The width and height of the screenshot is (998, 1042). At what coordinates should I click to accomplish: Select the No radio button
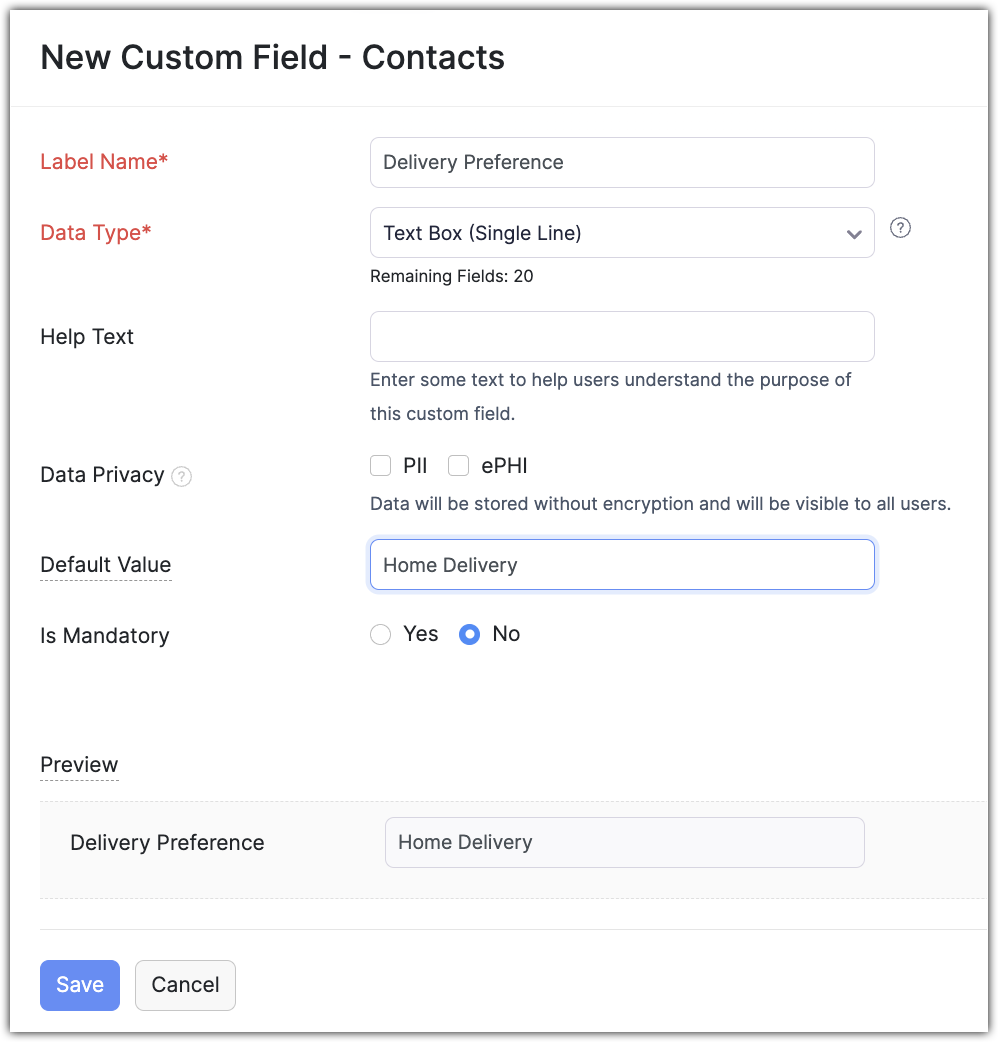click(469, 635)
